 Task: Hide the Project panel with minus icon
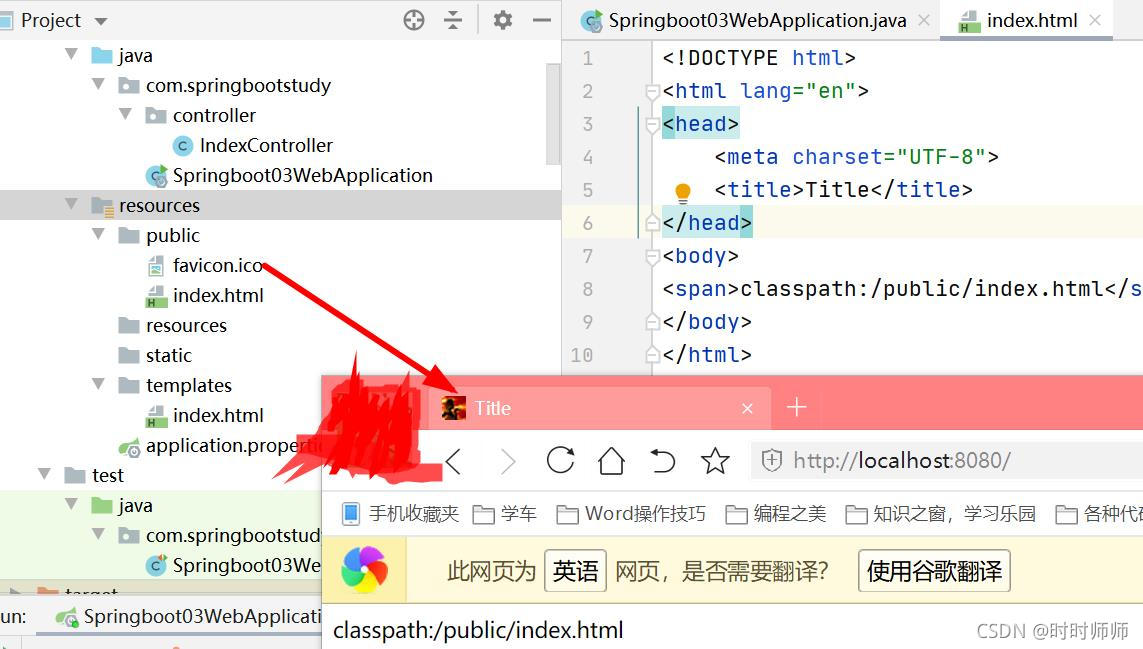click(x=542, y=20)
